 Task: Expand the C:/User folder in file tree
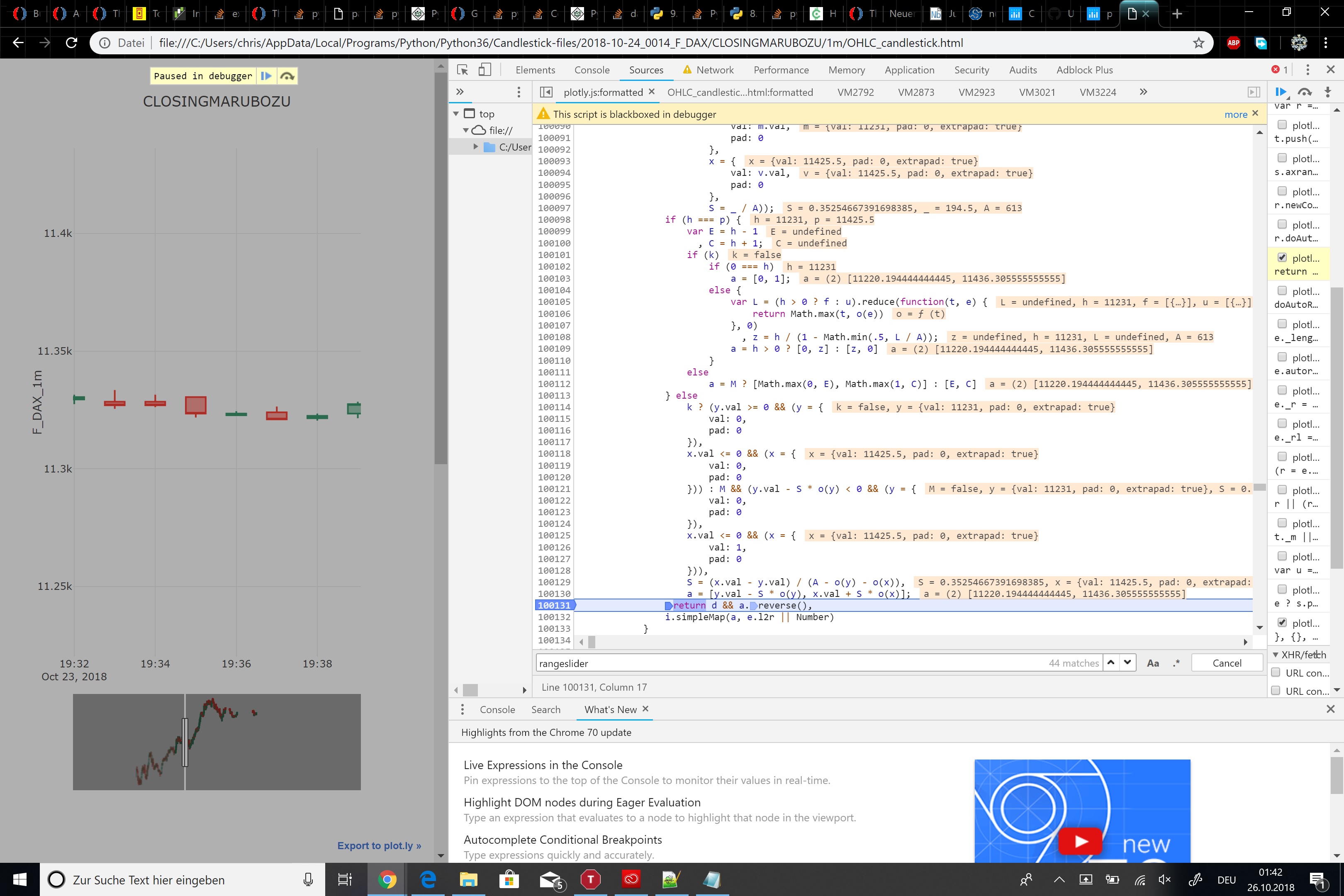[x=475, y=147]
